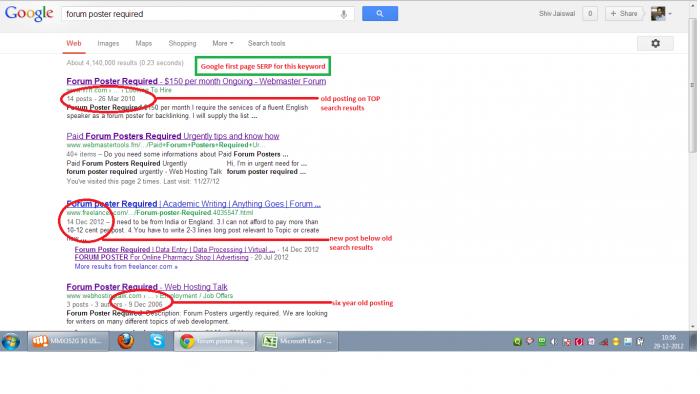Viewport: 700px width, 394px height.
Task: Open Skype from the taskbar
Action: pyautogui.click(x=157, y=341)
